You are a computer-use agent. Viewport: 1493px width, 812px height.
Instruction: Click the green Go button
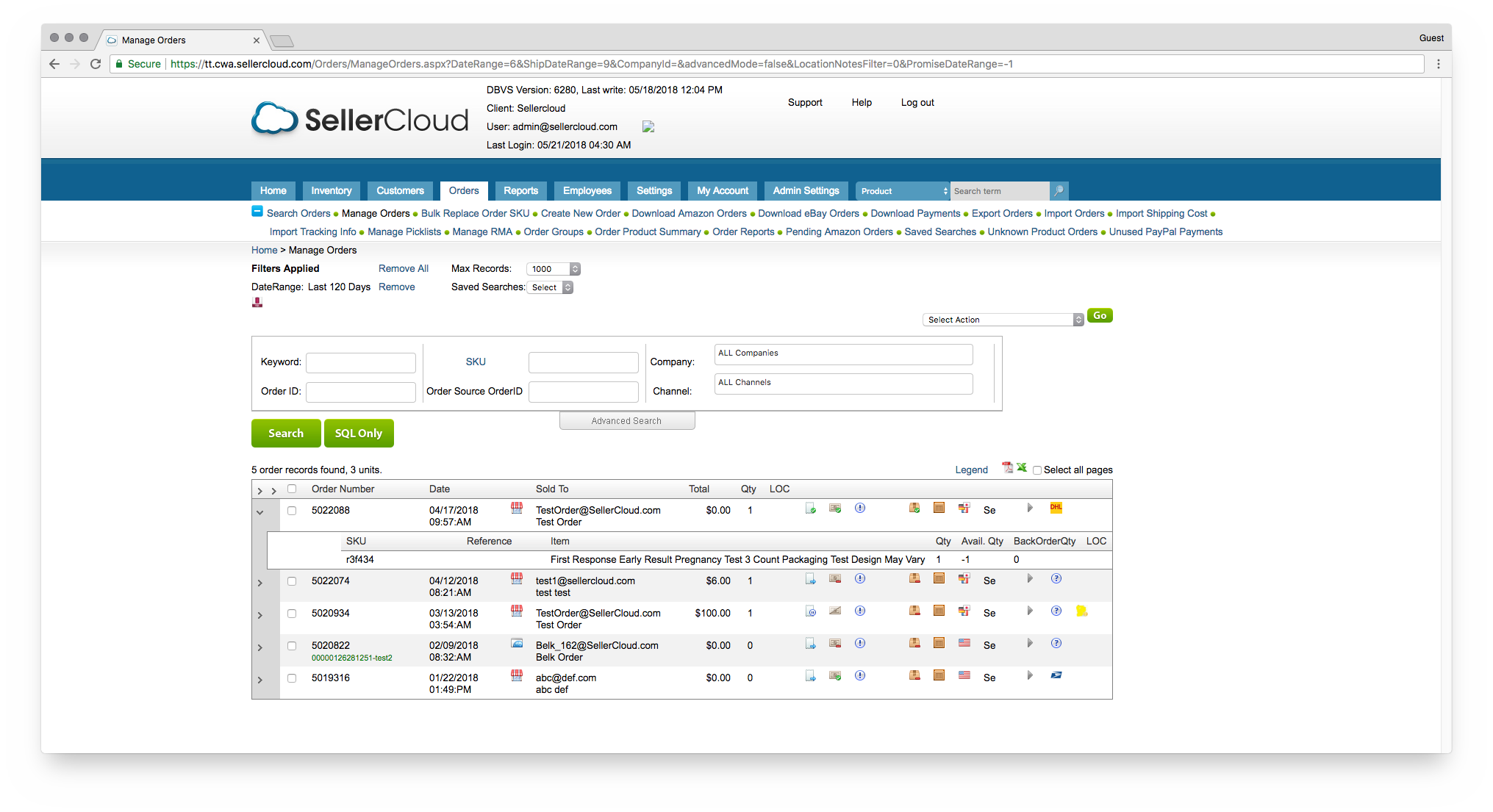click(1100, 316)
